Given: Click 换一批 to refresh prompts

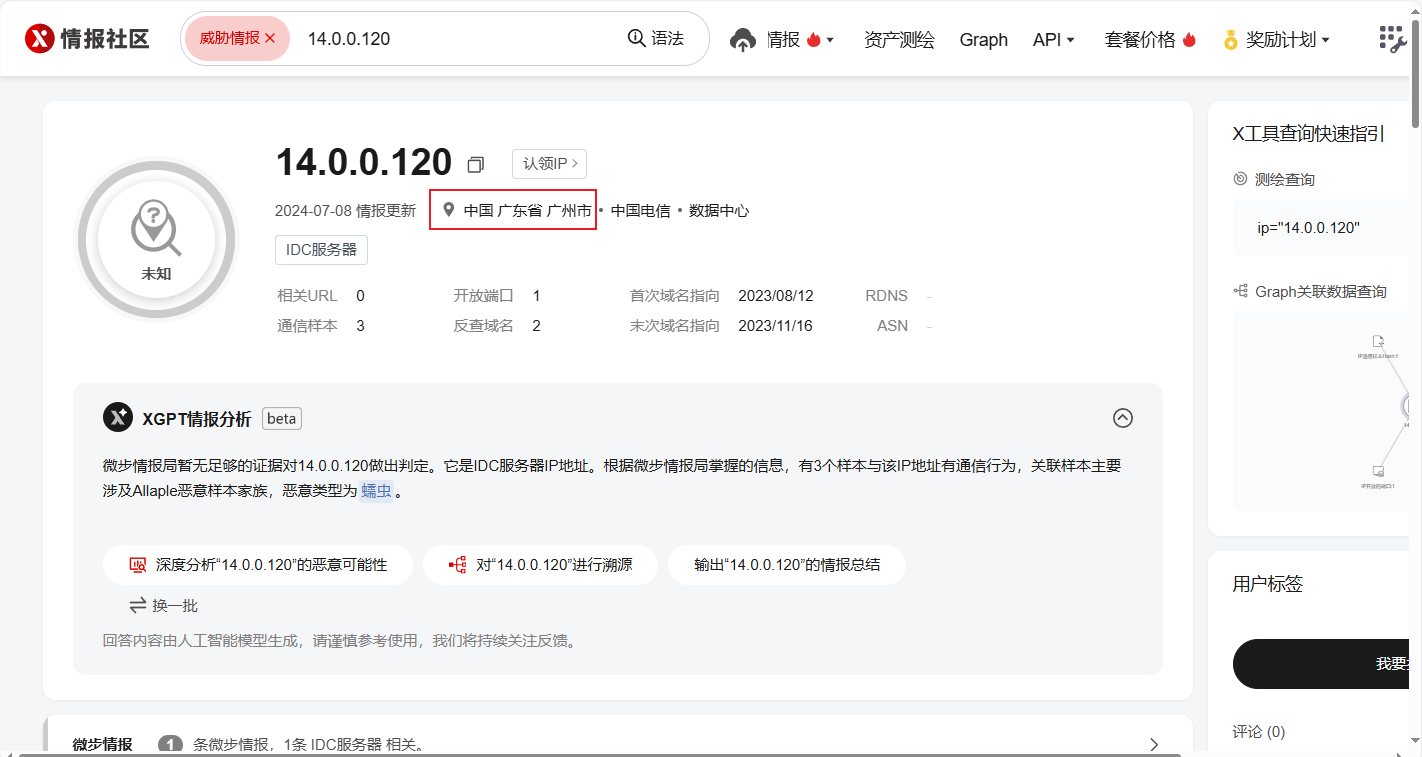Looking at the screenshot, I should [164, 606].
